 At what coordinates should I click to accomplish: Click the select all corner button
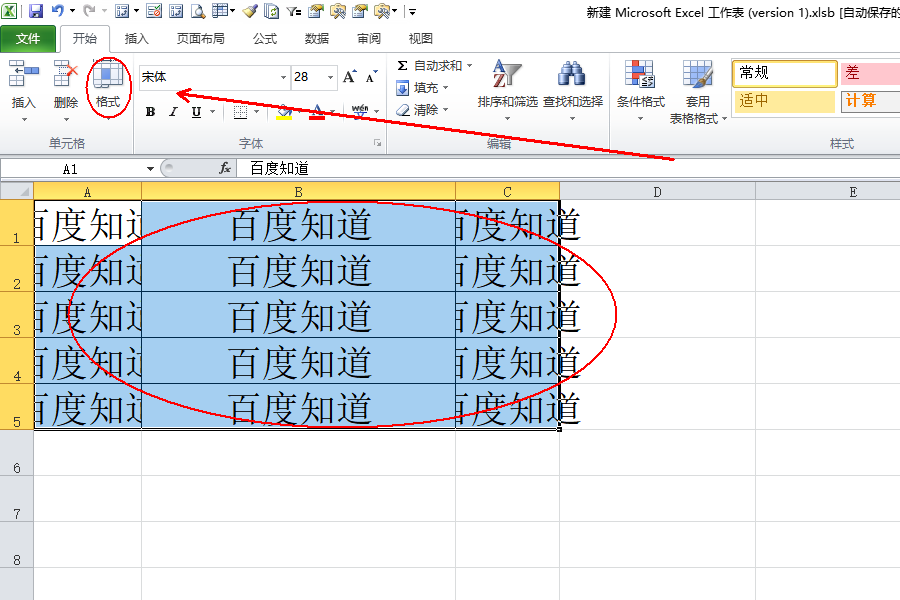(17, 191)
